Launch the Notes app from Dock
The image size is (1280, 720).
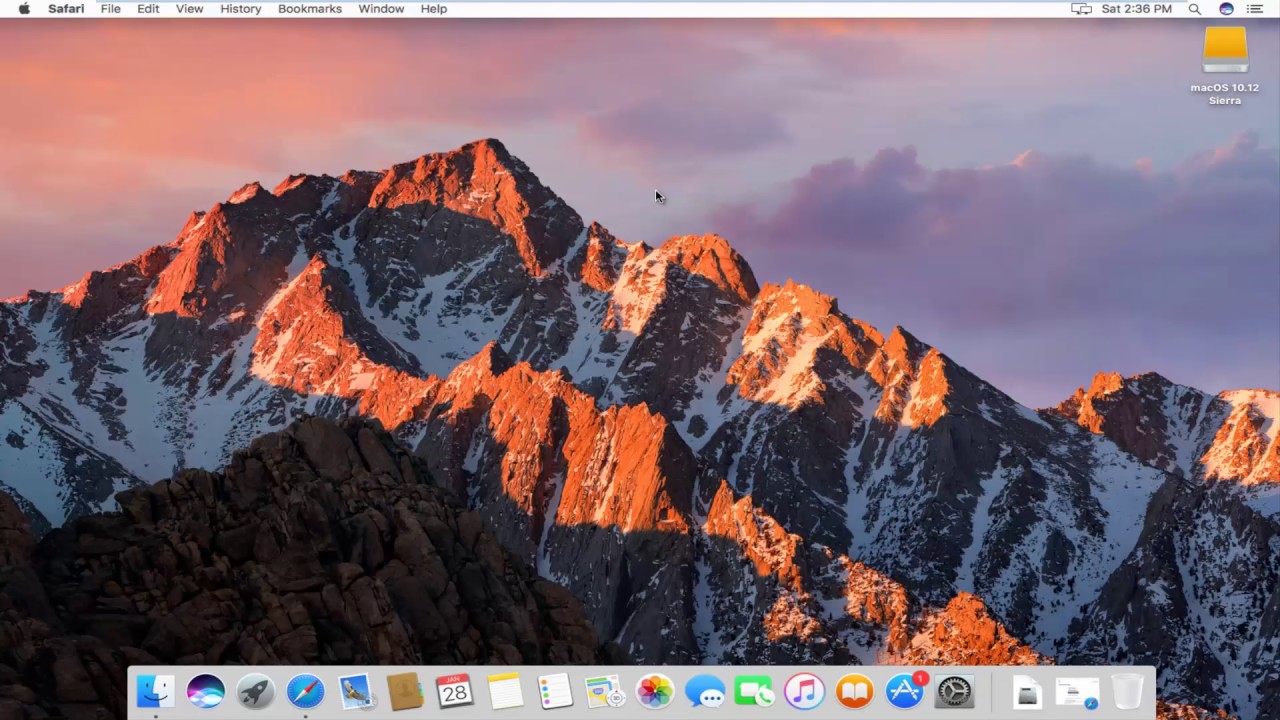(505, 691)
